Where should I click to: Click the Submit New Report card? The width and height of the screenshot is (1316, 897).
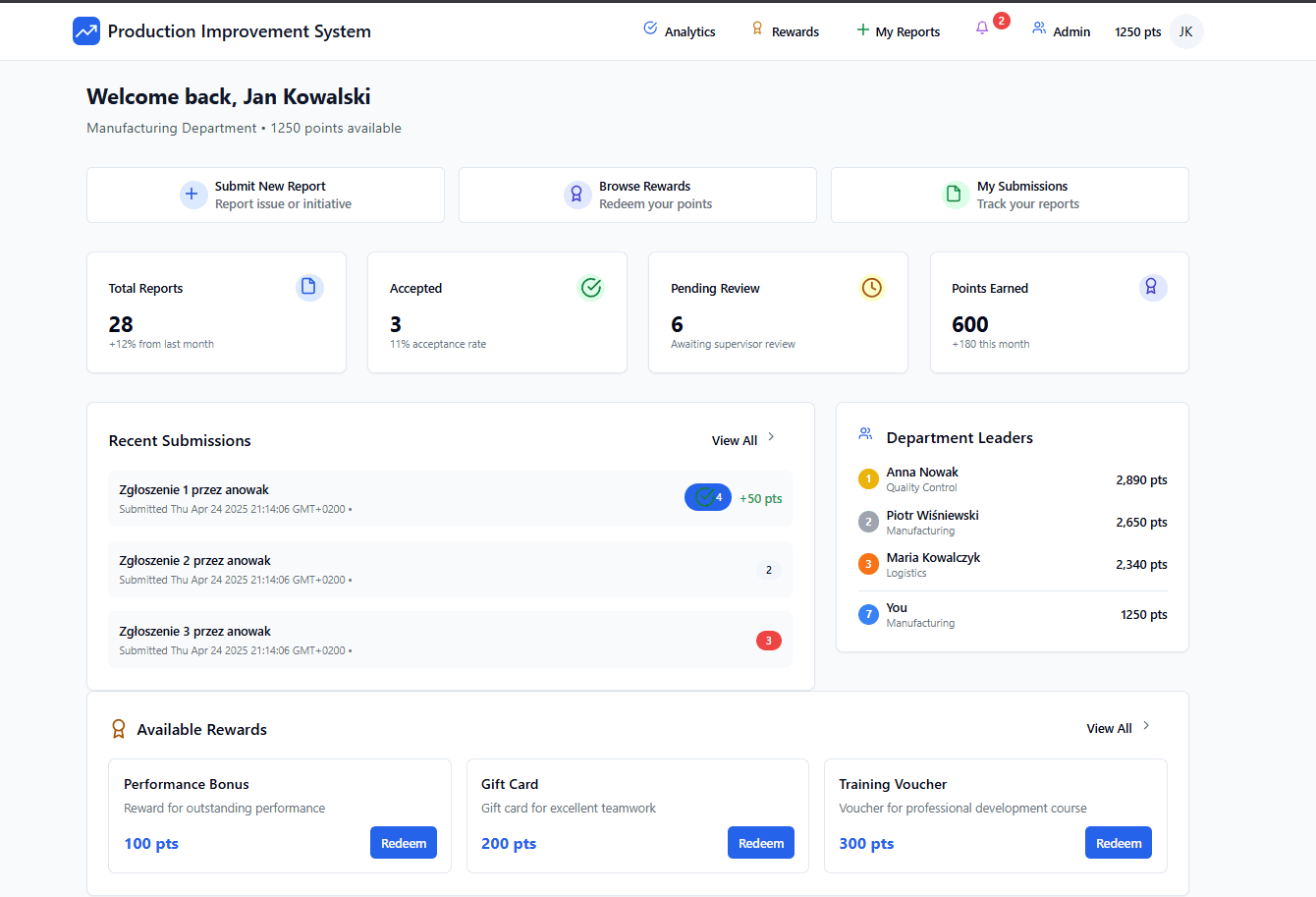click(265, 195)
